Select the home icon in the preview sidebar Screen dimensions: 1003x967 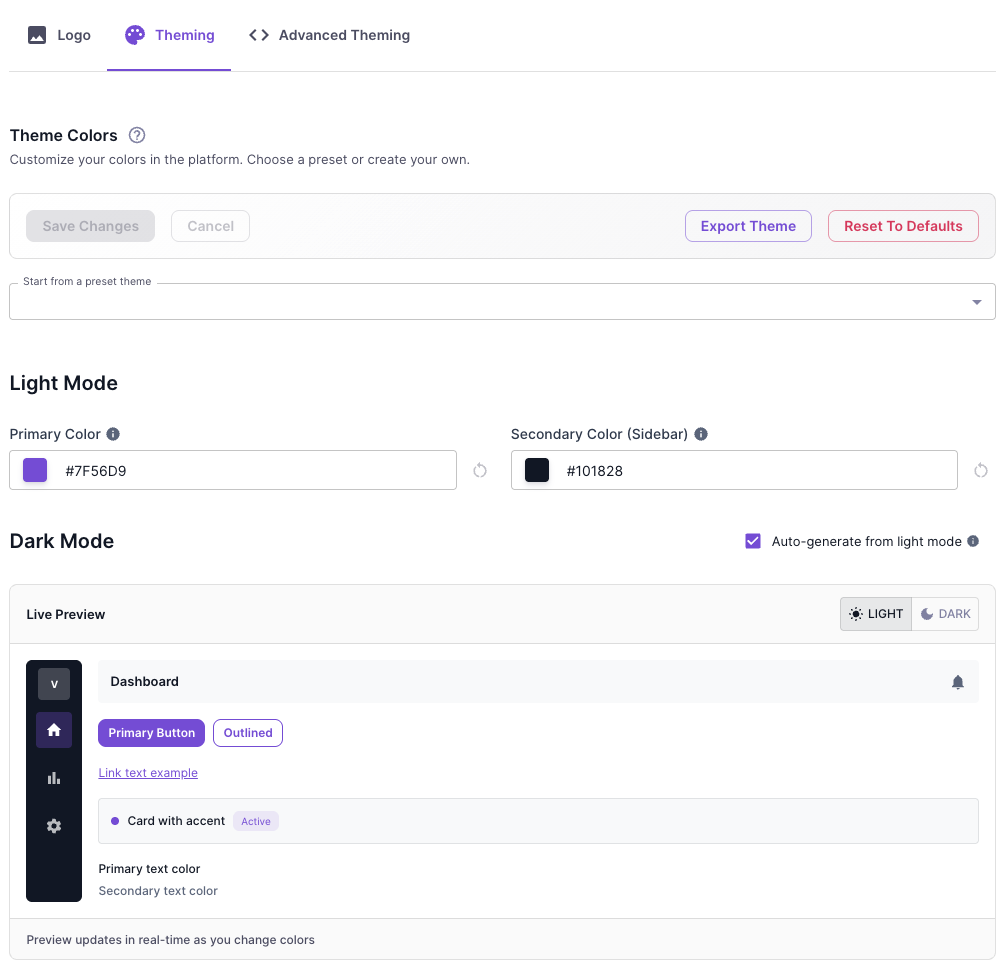(x=54, y=729)
